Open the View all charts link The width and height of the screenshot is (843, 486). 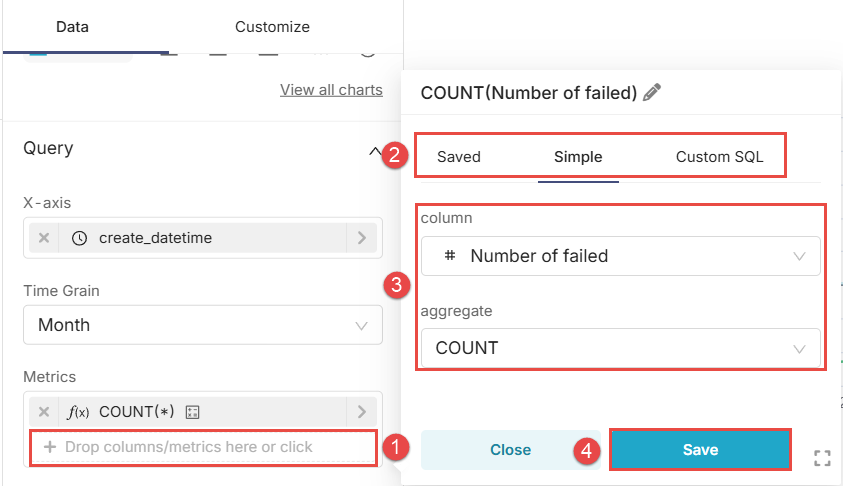[331, 90]
